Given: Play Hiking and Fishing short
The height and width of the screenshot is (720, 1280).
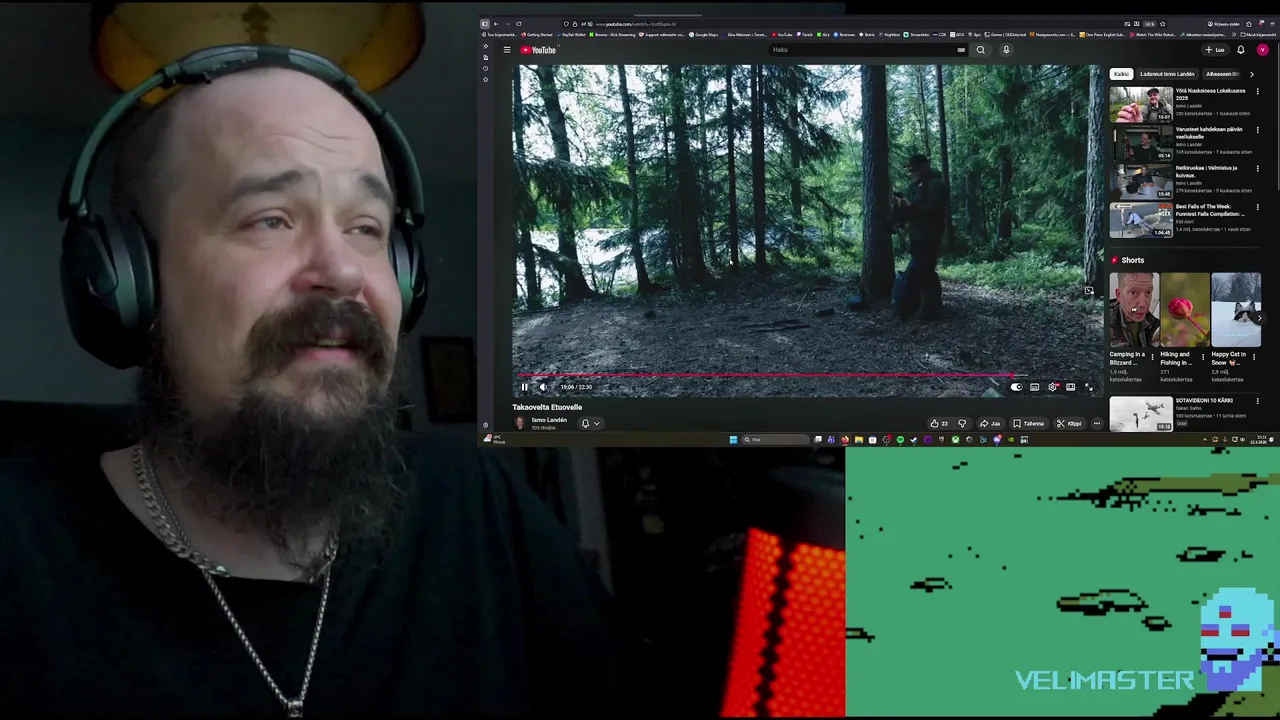Looking at the screenshot, I should (1185, 310).
